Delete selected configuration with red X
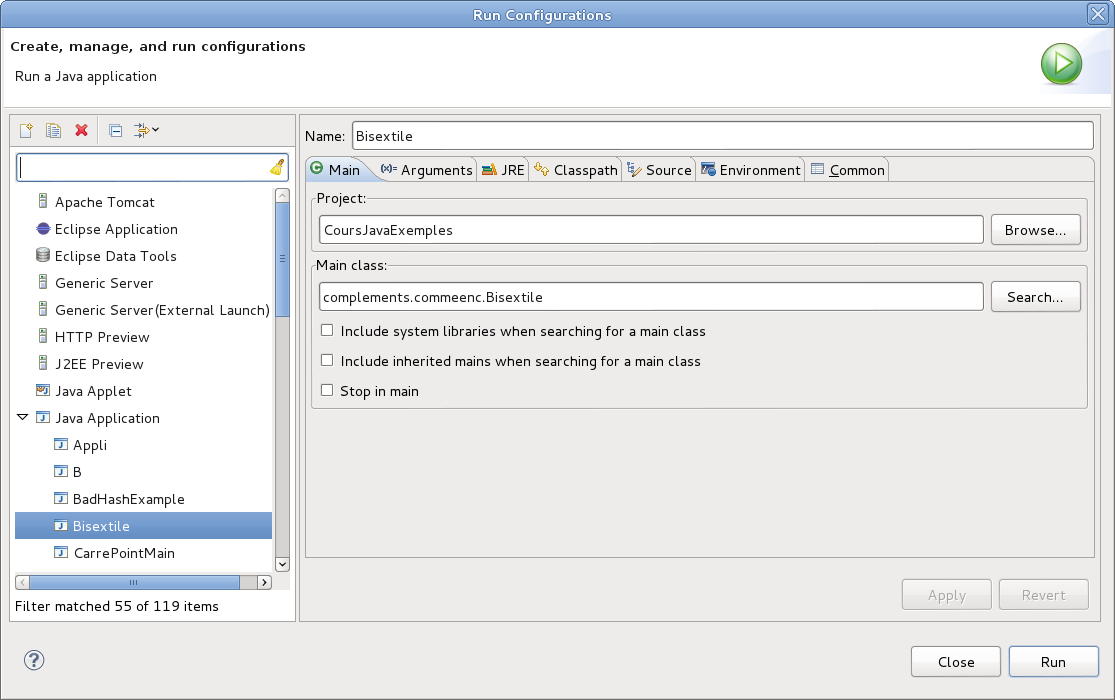The width and height of the screenshot is (1115, 700). (x=81, y=130)
